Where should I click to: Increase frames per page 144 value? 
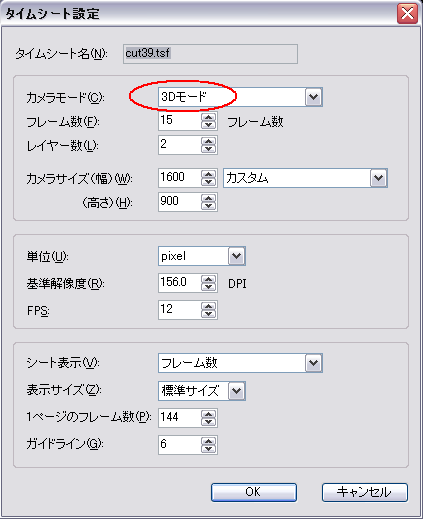[209, 414]
